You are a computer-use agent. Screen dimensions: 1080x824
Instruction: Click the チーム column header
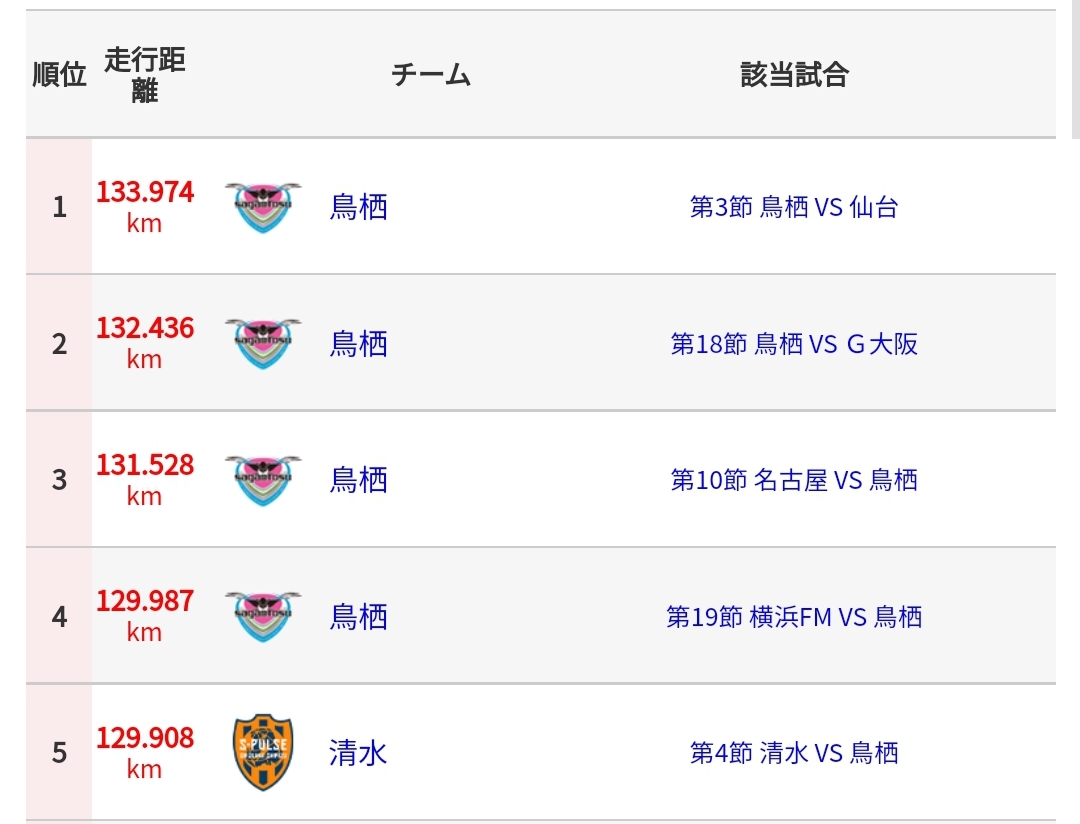(x=430, y=75)
